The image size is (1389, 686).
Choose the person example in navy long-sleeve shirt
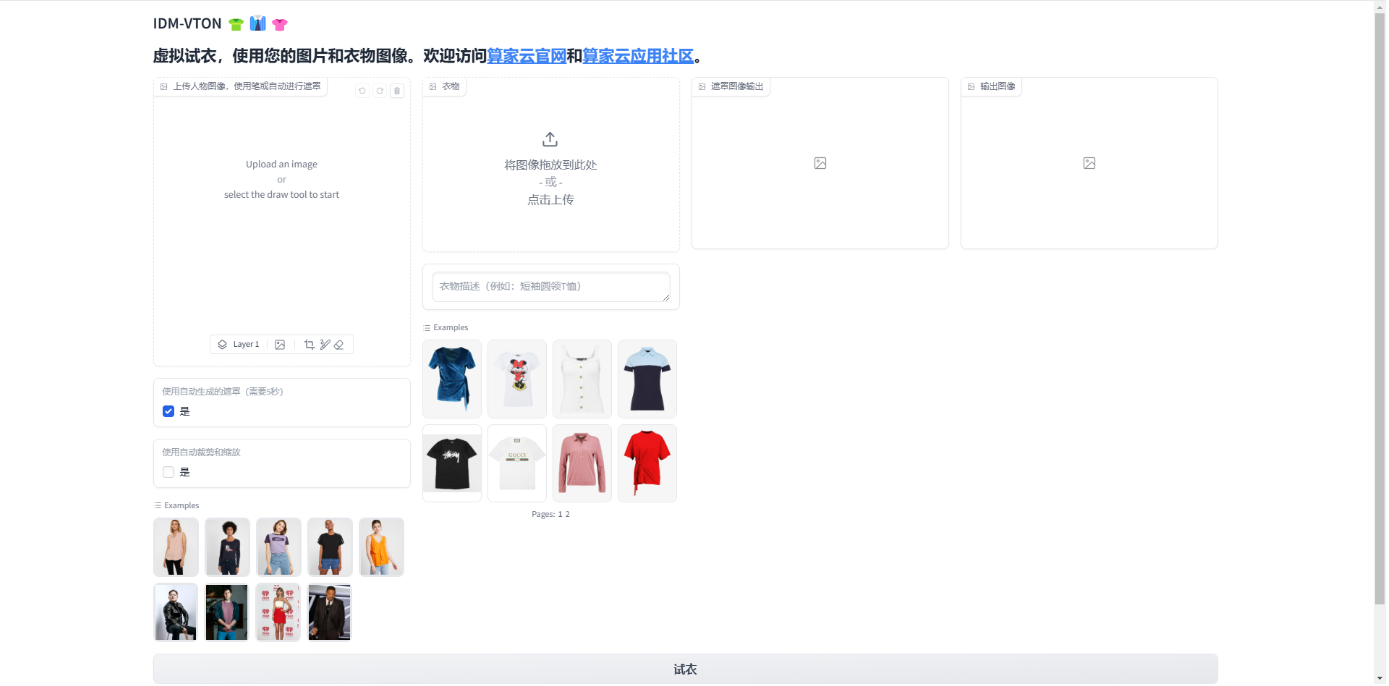click(x=227, y=547)
